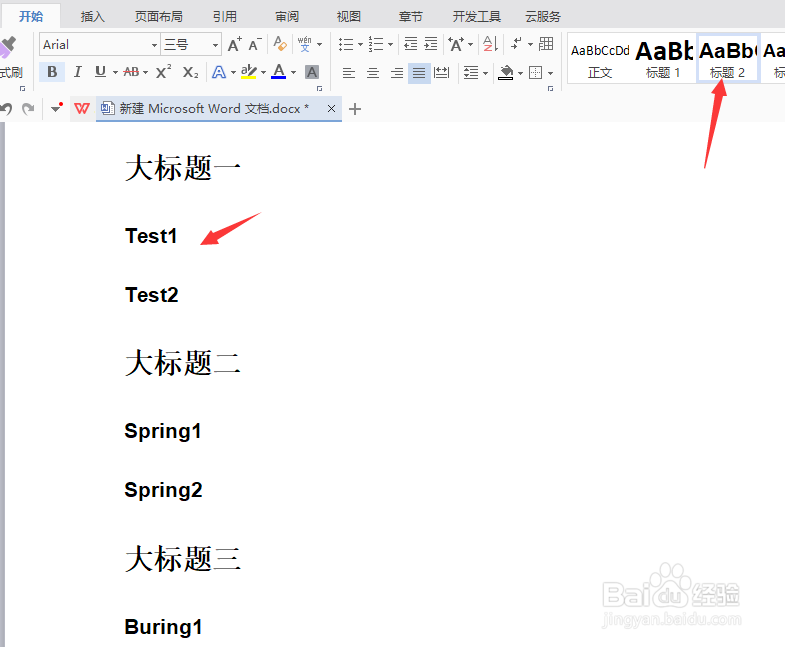785x647 pixels.
Task: Apply Superscript formatting
Action: pyautogui.click(x=163, y=72)
